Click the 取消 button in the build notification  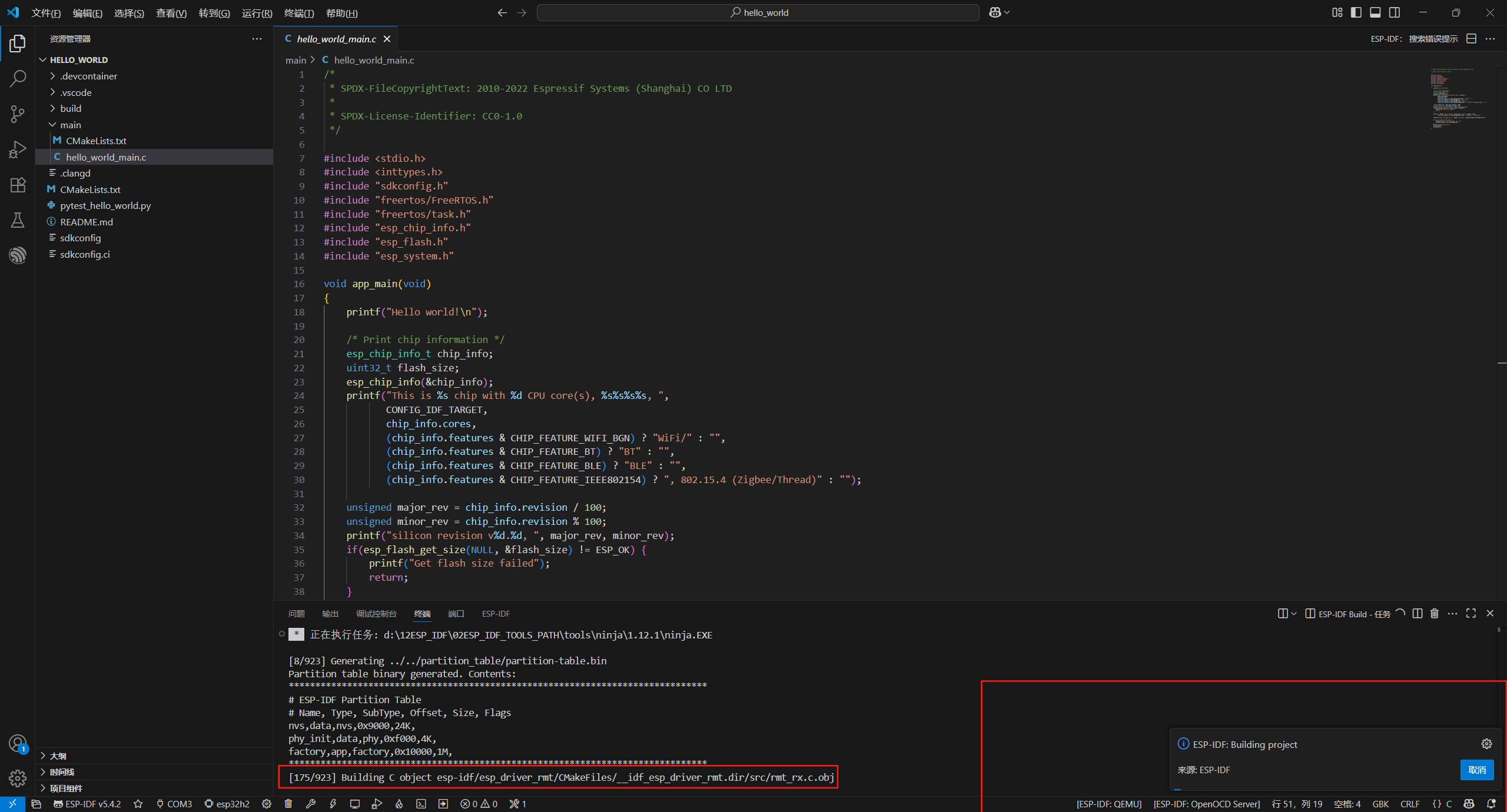coord(1476,770)
